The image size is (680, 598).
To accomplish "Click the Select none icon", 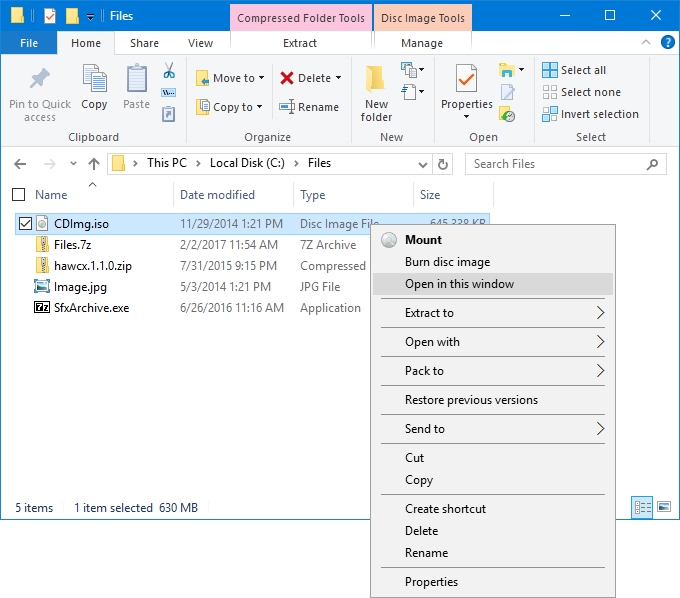I will (549, 92).
